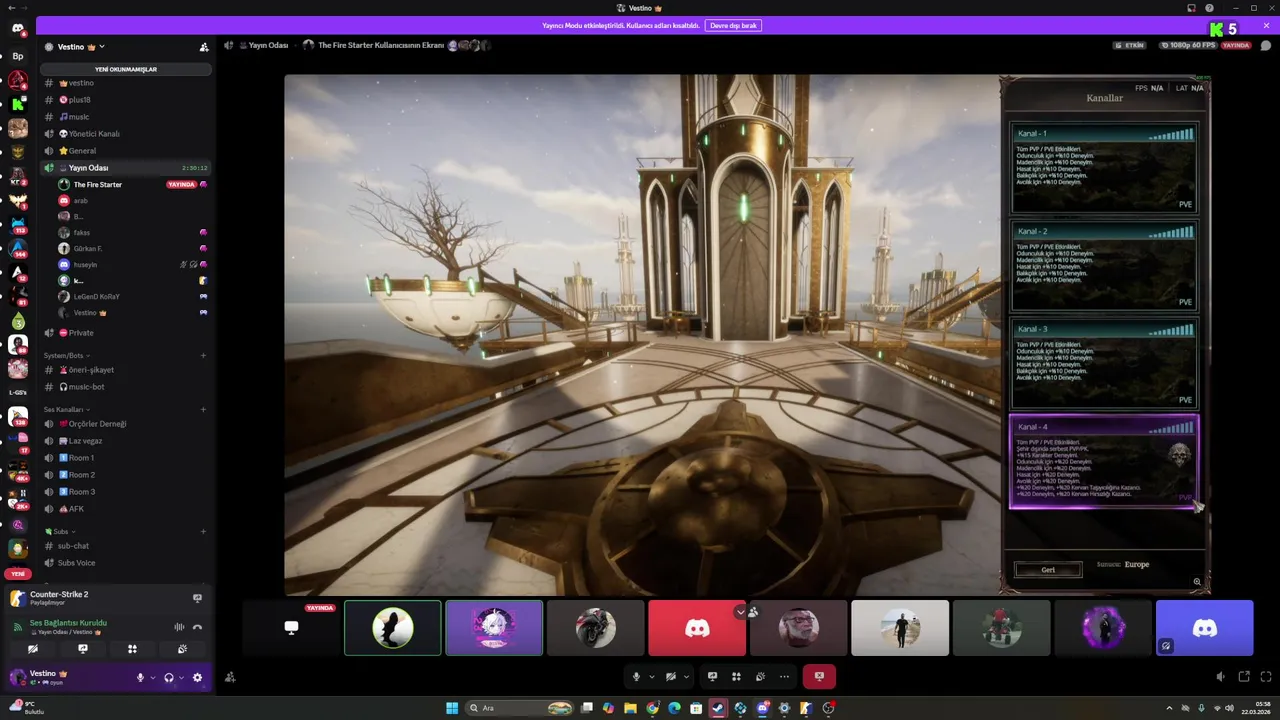
Task: Expand camera options in stream controls
Action: click(x=686, y=677)
